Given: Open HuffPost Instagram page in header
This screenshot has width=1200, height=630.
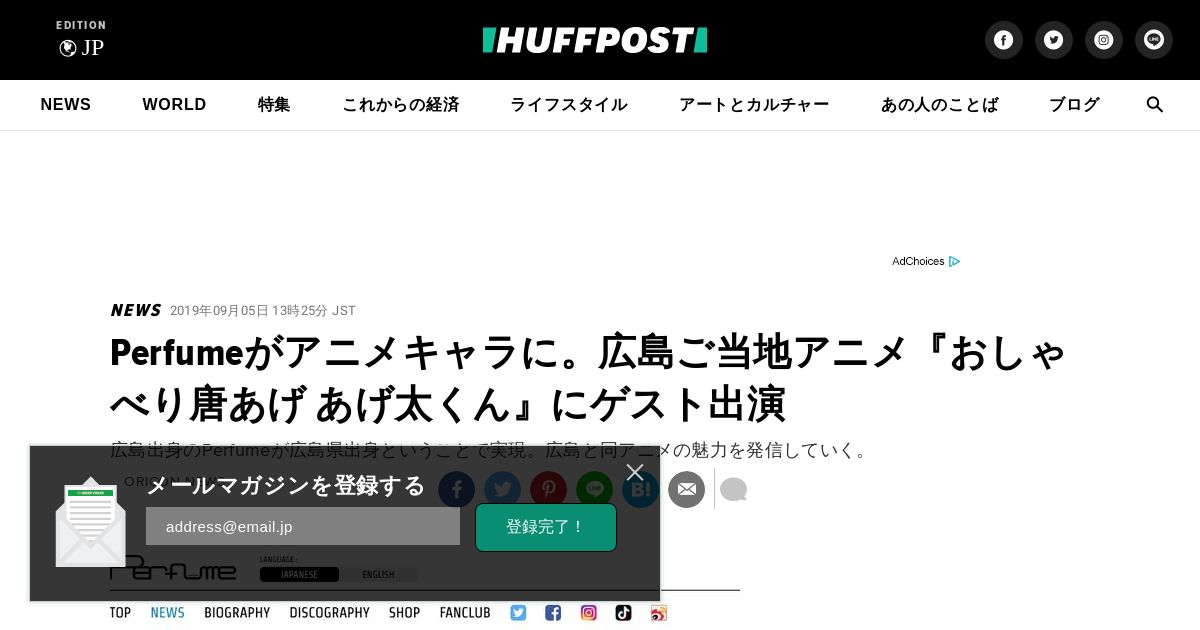Looking at the screenshot, I should [x=1103, y=40].
